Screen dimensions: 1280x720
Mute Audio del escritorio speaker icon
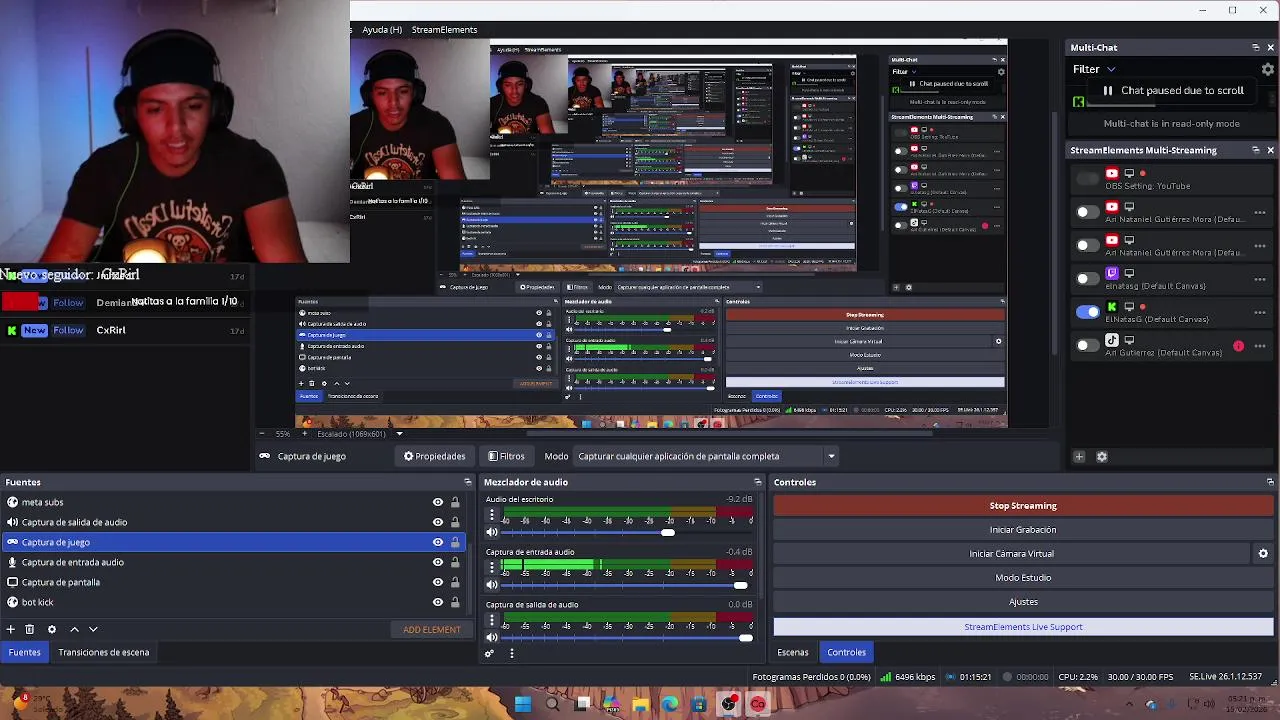pos(491,532)
